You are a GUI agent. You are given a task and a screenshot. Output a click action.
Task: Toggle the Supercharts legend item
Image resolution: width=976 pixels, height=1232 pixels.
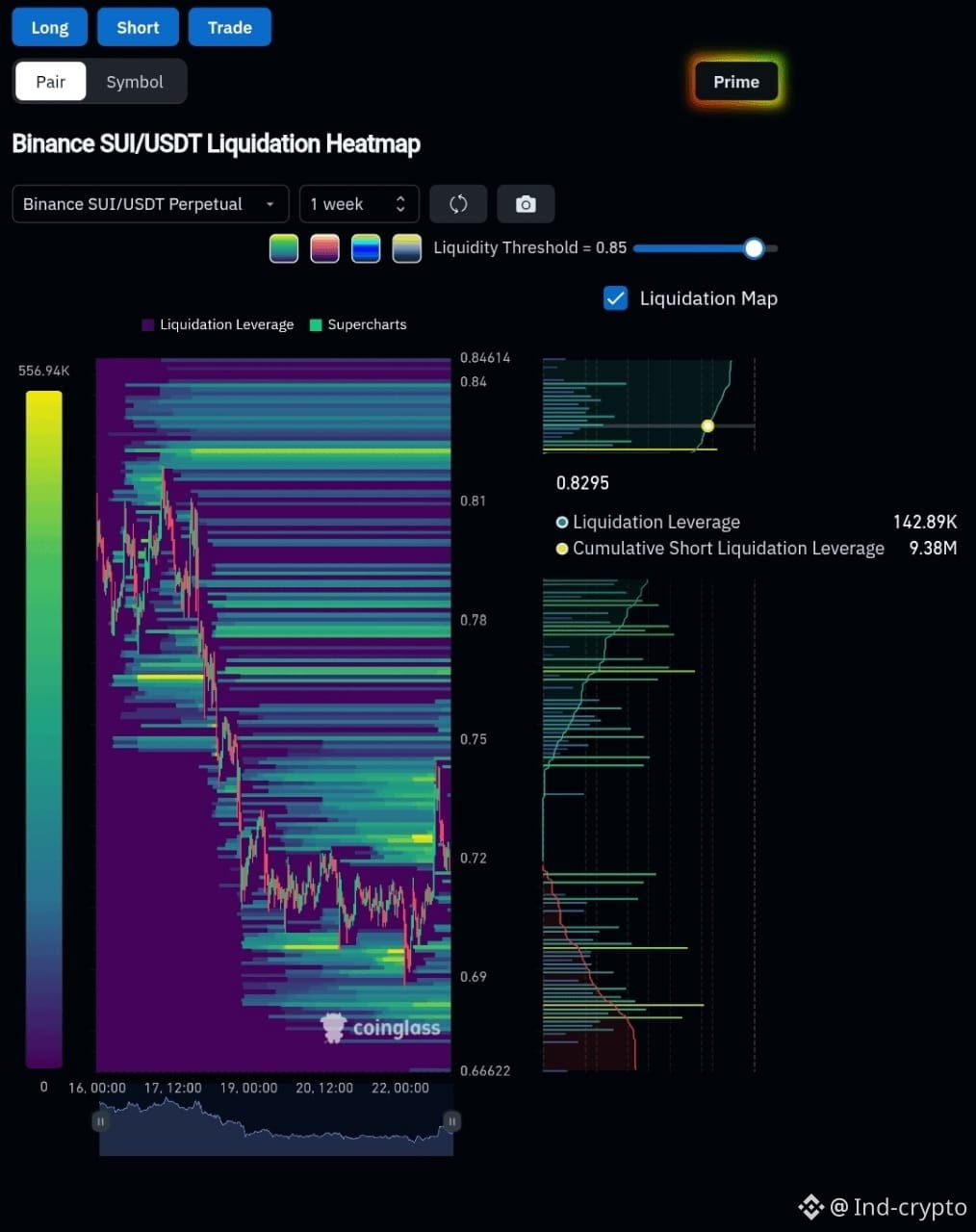tap(358, 324)
